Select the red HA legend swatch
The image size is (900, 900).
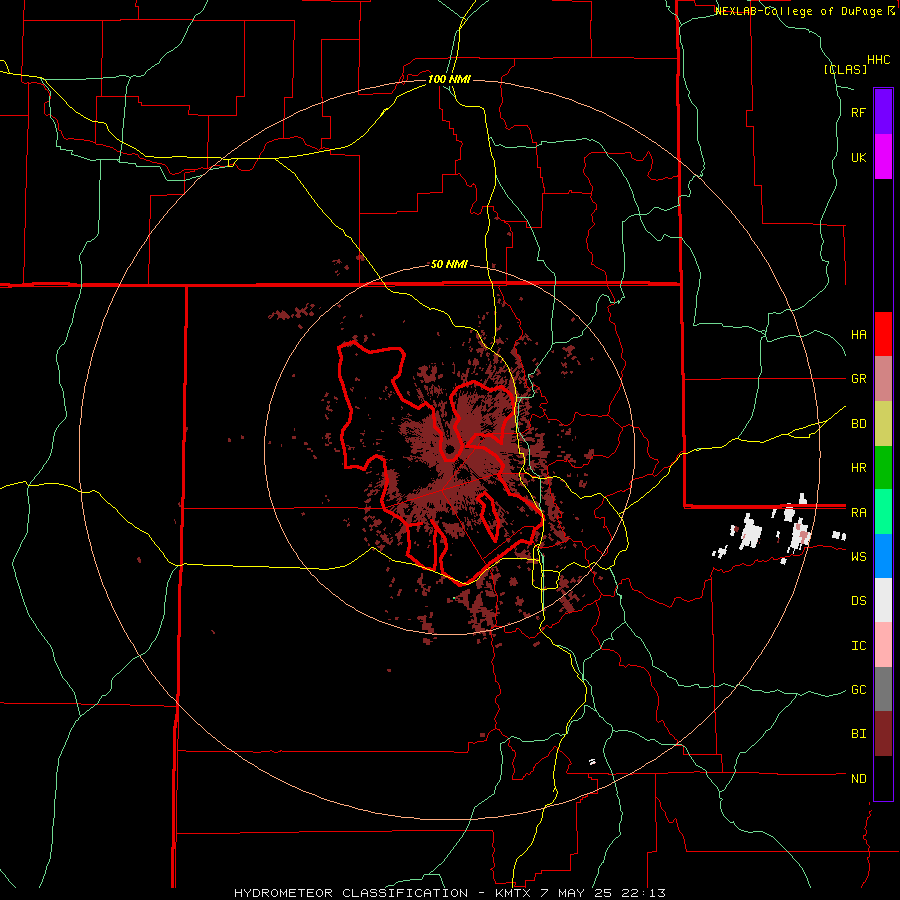[883, 334]
